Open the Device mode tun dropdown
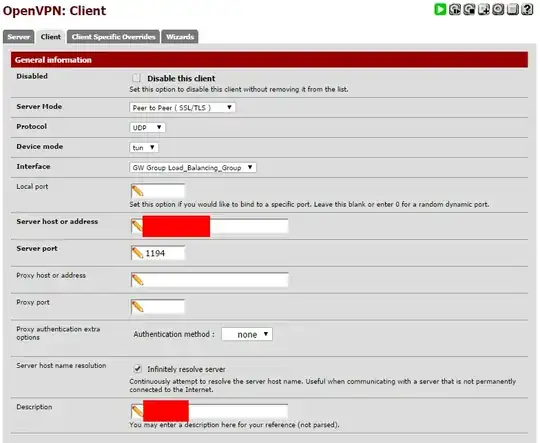The width and height of the screenshot is (540, 443). click(144, 147)
